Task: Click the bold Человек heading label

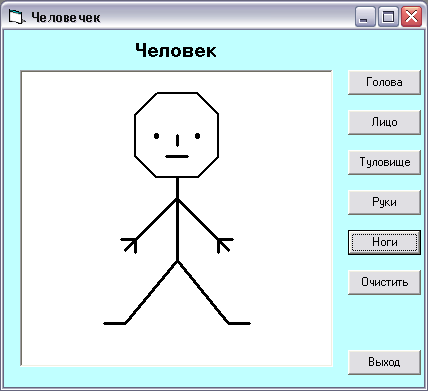Action: (176, 51)
